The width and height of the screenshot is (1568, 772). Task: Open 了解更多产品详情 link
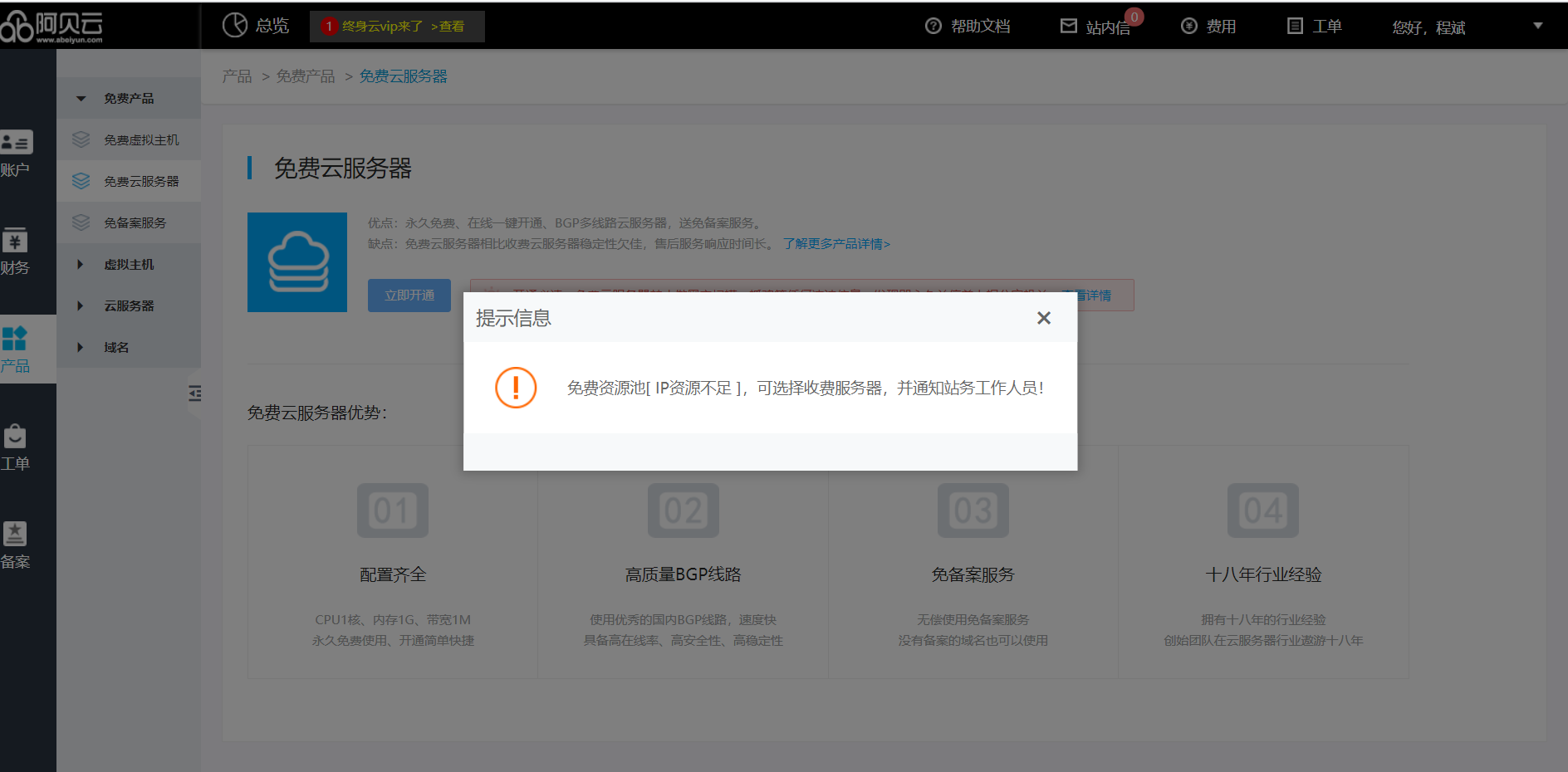[836, 244]
